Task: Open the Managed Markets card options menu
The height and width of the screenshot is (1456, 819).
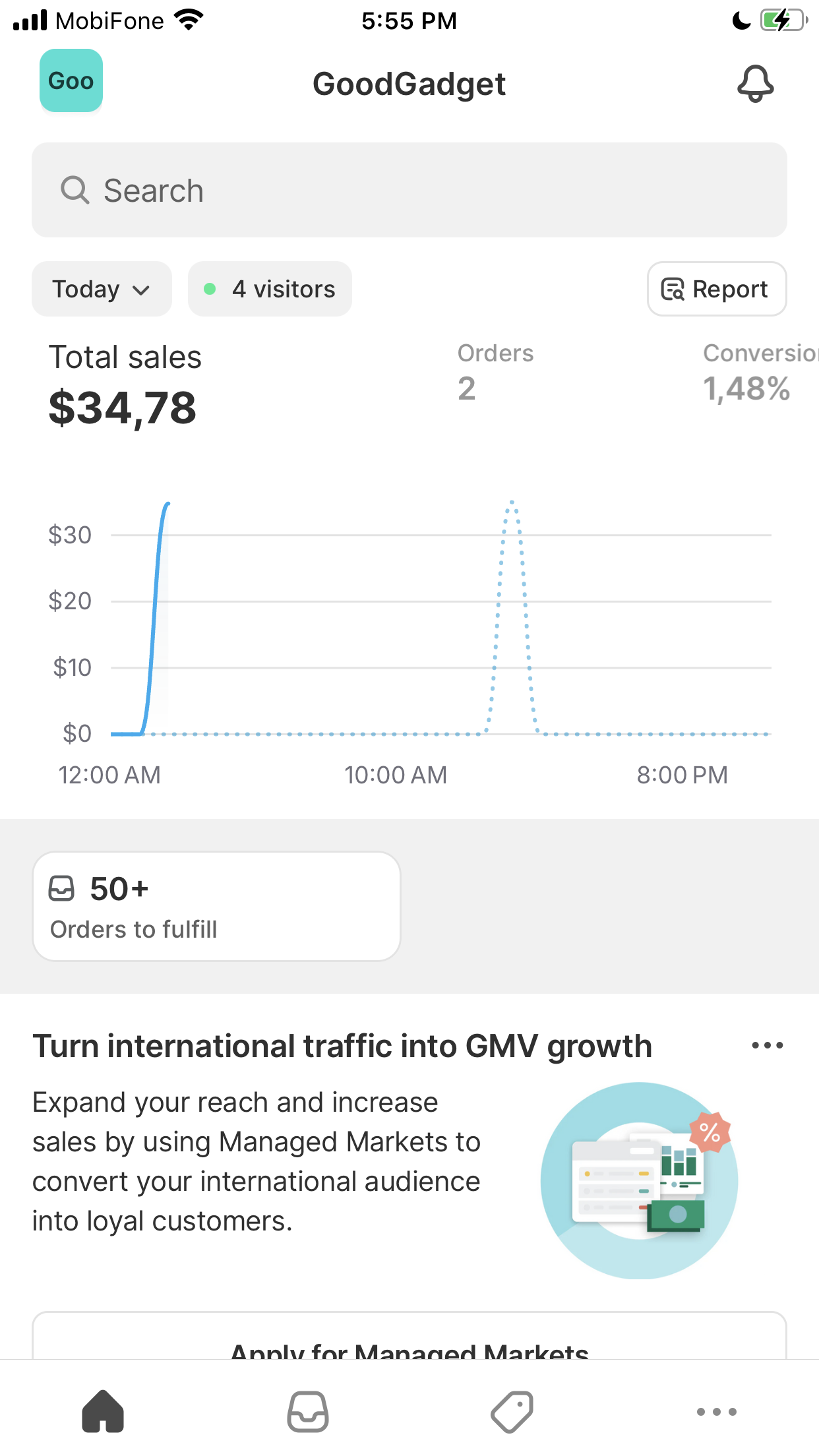Action: pyautogui.click(x=768, y=1045)
